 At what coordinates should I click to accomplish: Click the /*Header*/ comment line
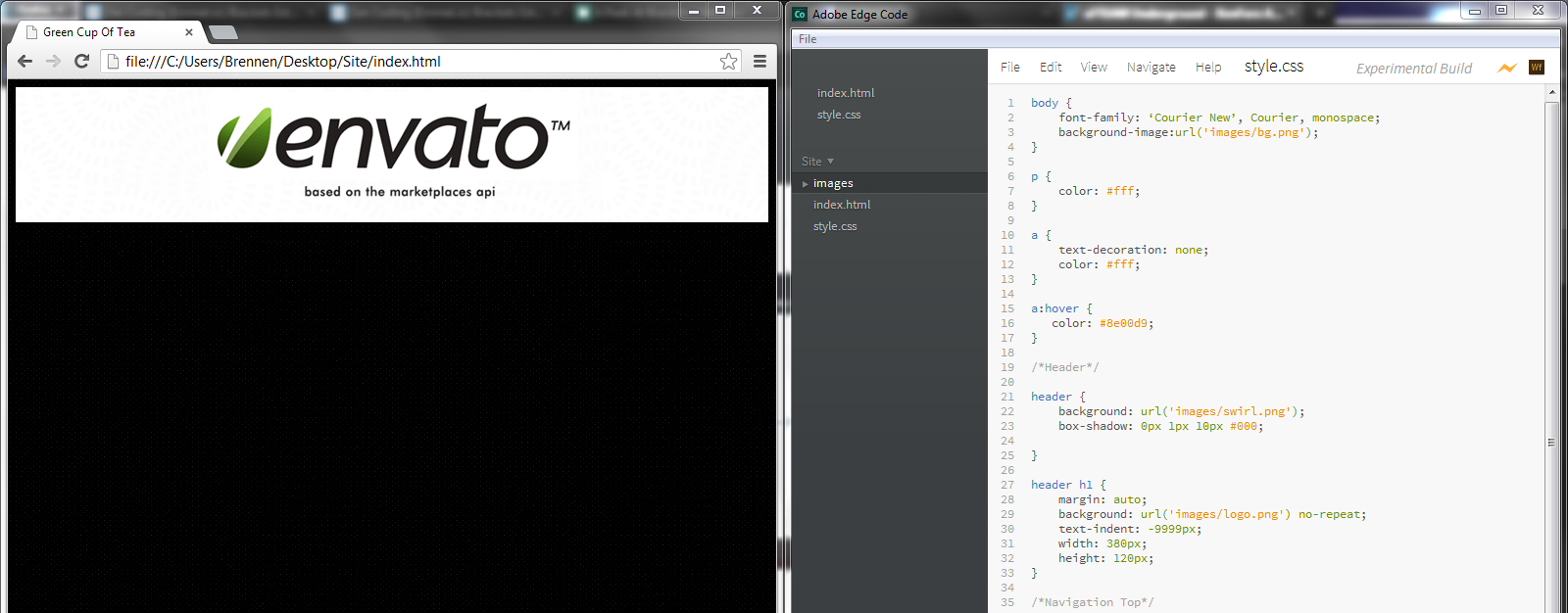pos(1065,367)
